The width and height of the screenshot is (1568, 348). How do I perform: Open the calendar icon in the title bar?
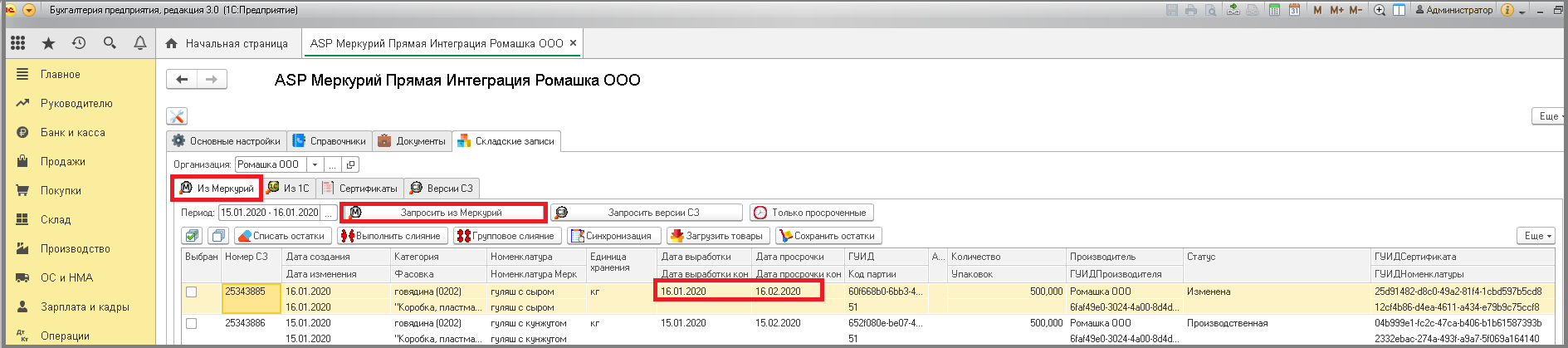(1294, 10)
